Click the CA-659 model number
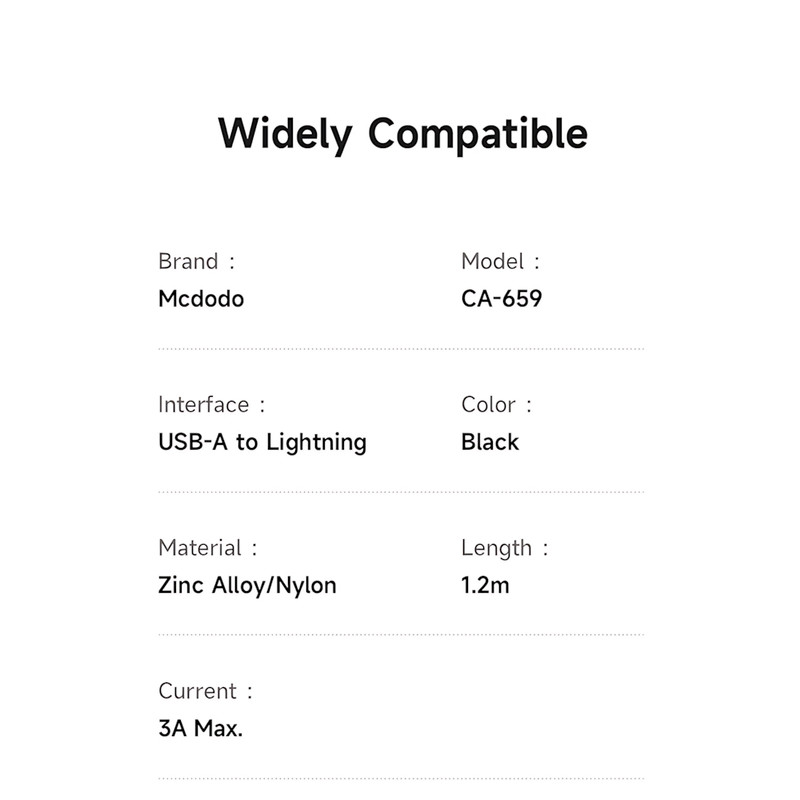This screenshot has height=800, width=800. (502, 299)
